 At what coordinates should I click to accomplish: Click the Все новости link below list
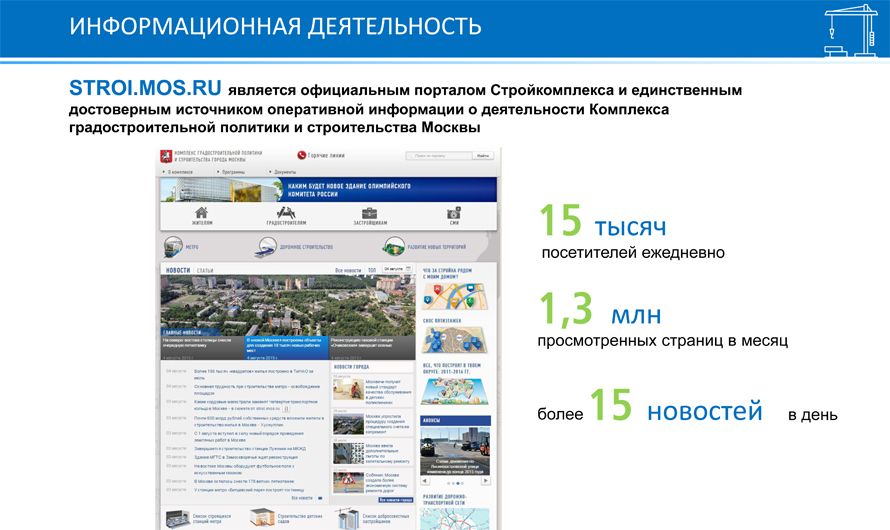pos(302,498)
